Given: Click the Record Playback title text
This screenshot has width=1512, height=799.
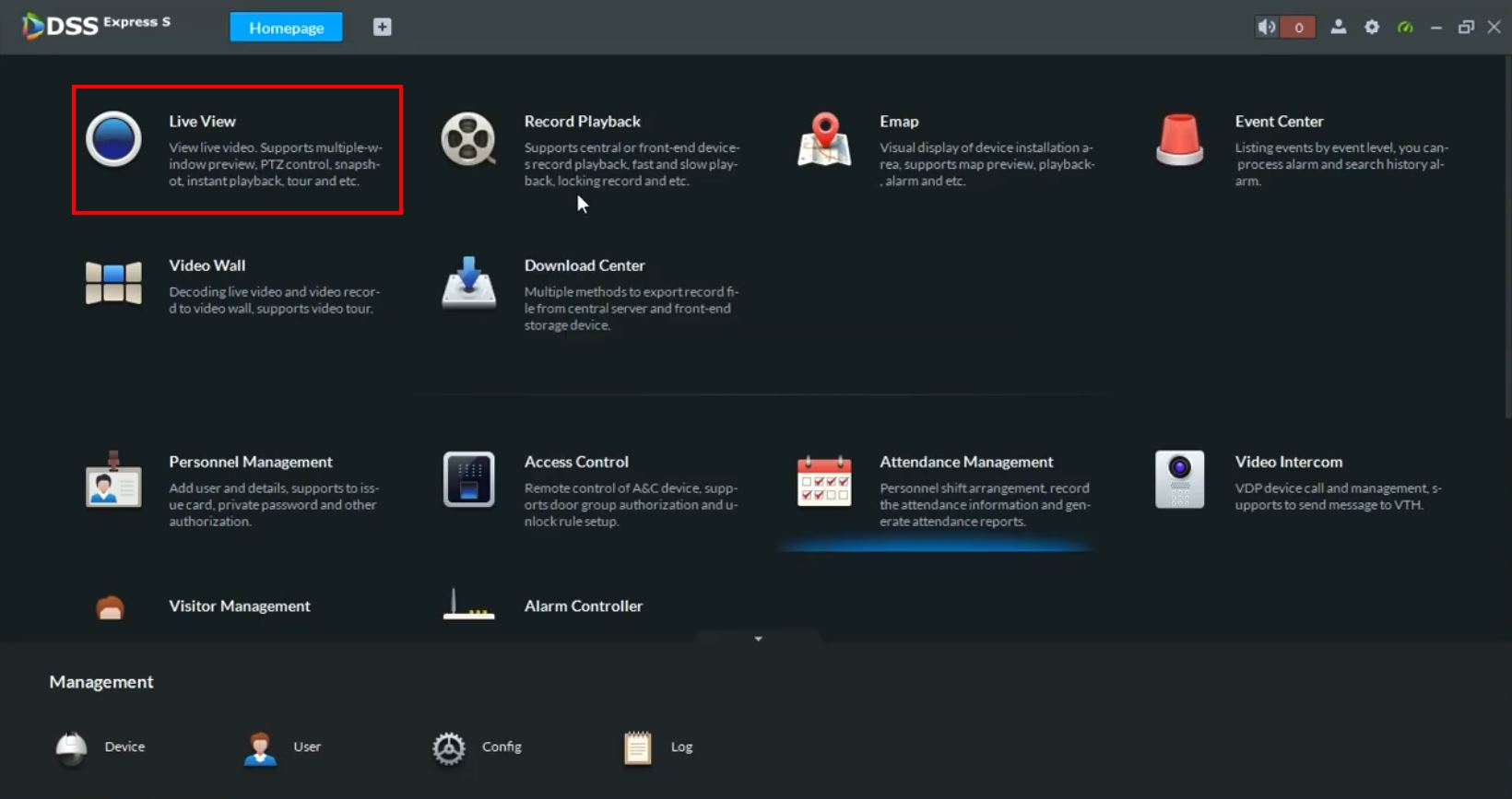Looking at the screenshot, I should click(x=583, y=121).
